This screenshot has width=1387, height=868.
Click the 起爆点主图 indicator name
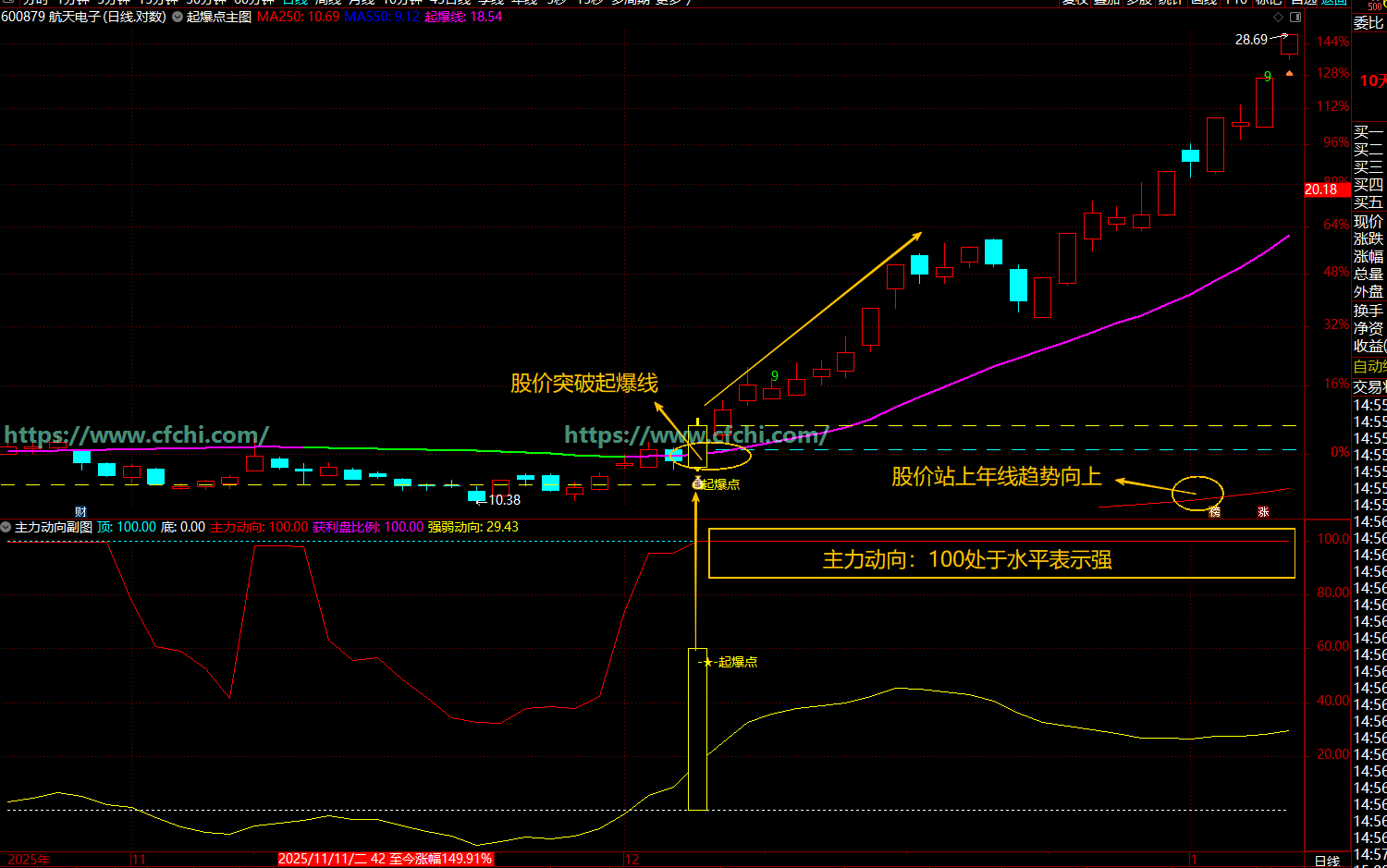219,17
